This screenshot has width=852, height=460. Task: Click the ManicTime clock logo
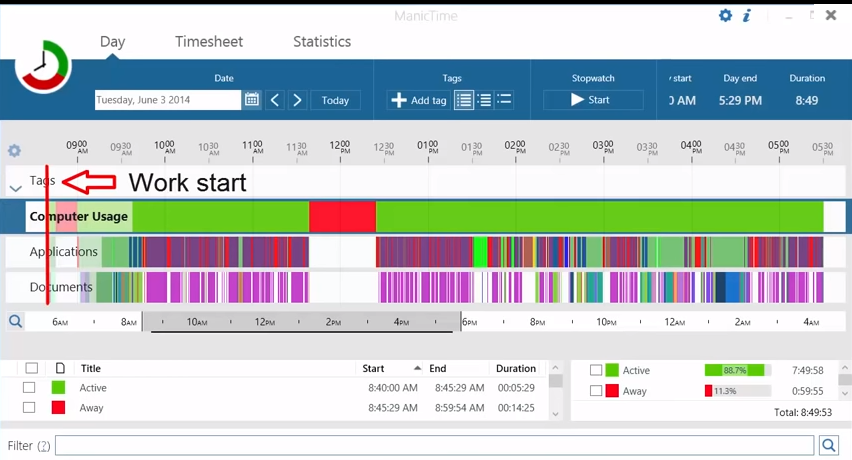point(43,66)
